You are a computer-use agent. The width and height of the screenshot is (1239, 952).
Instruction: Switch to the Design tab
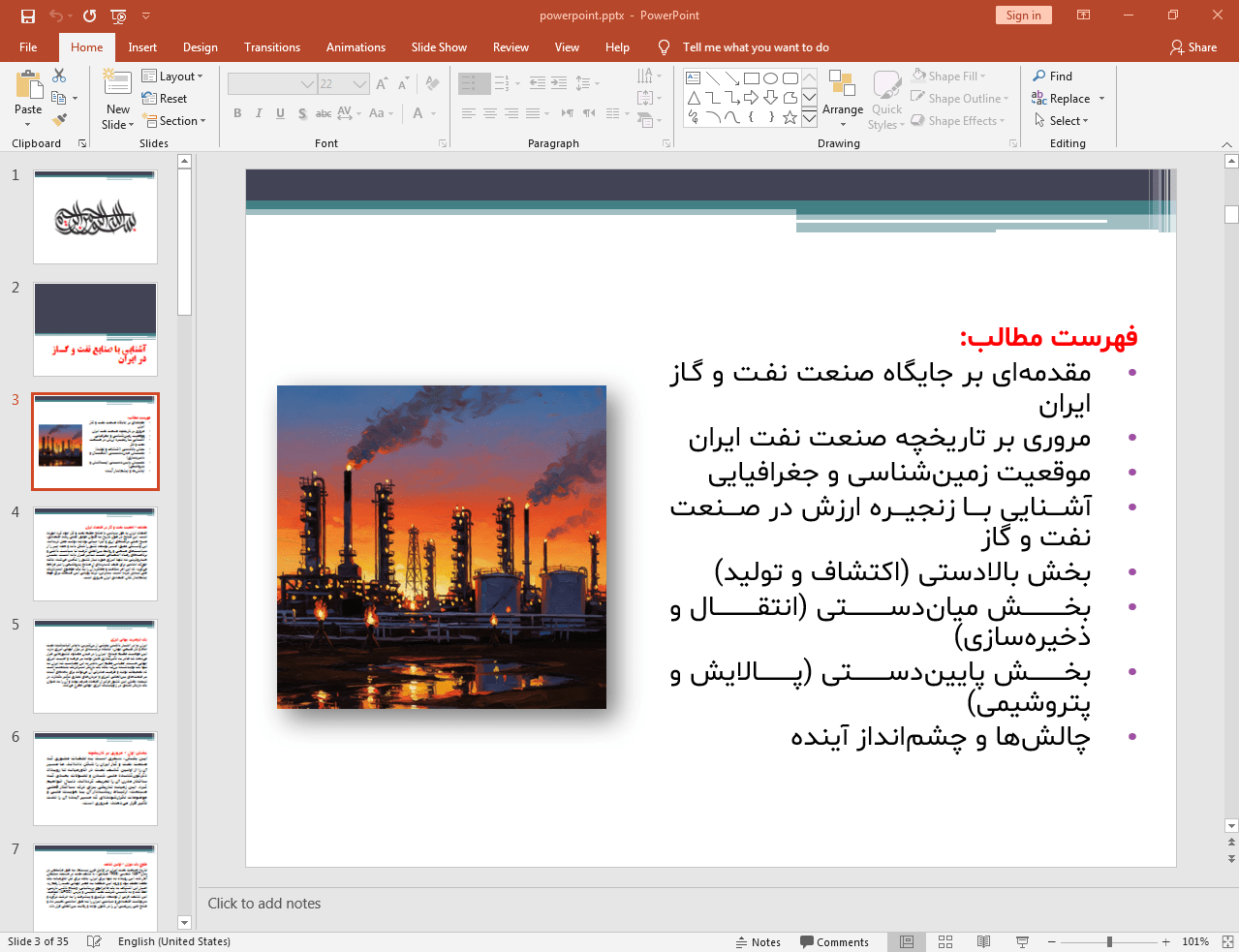pyautogui.click(x=200, y=47)
